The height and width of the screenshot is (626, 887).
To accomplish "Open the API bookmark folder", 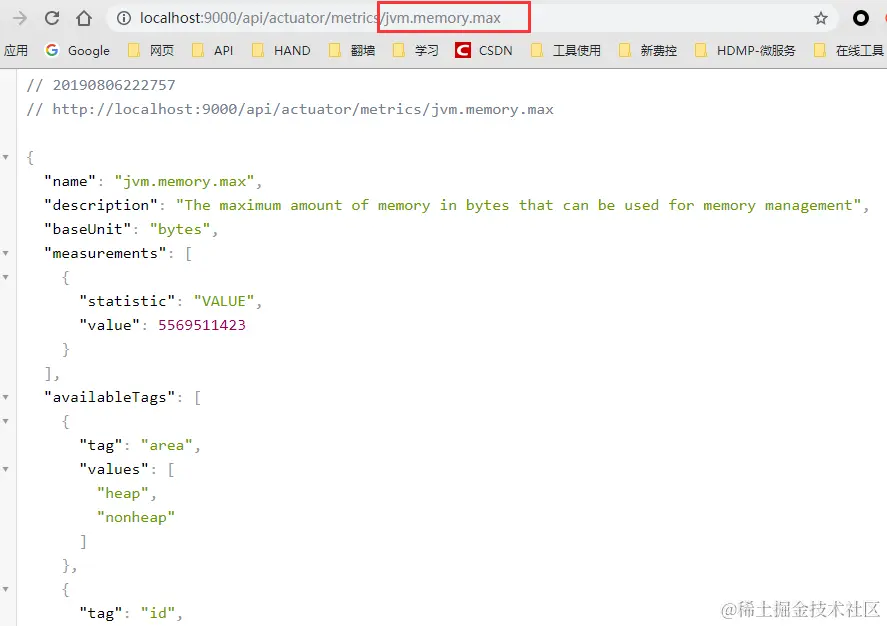I will [x=213, y=50].
